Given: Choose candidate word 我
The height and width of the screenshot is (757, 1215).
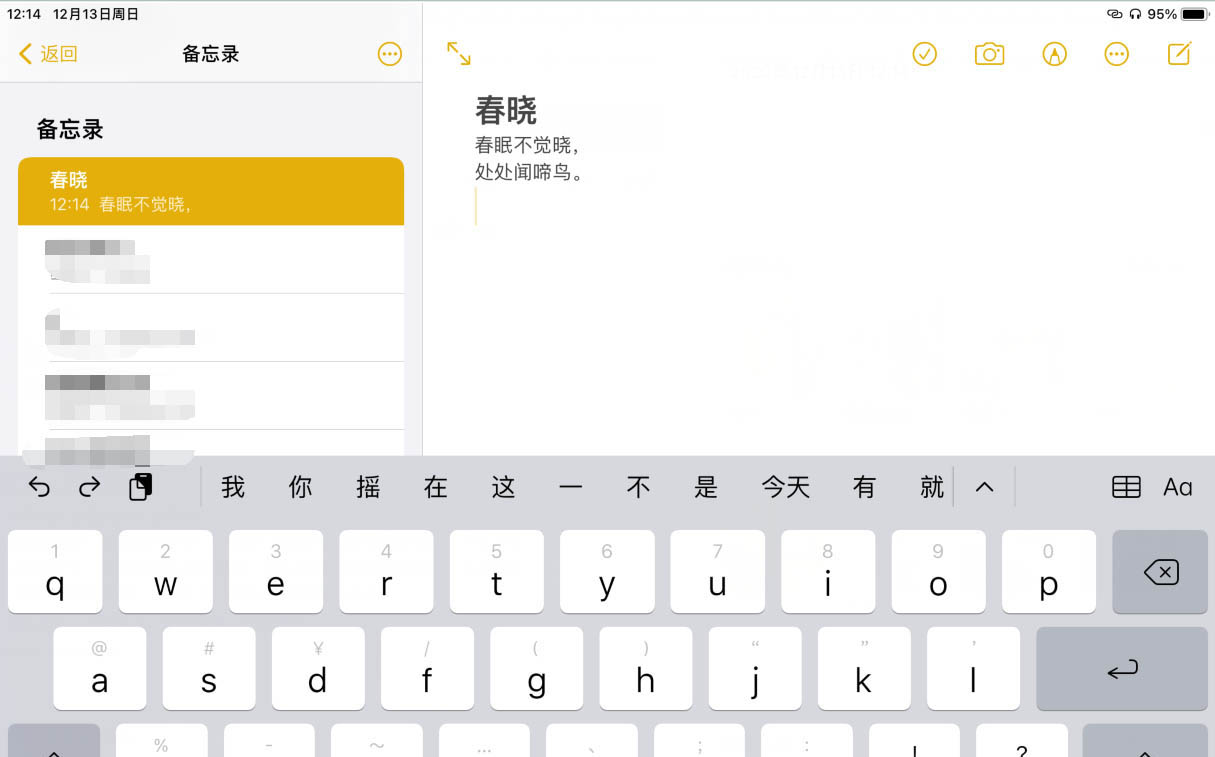Looking at the screenshot, I should [233, 487].
